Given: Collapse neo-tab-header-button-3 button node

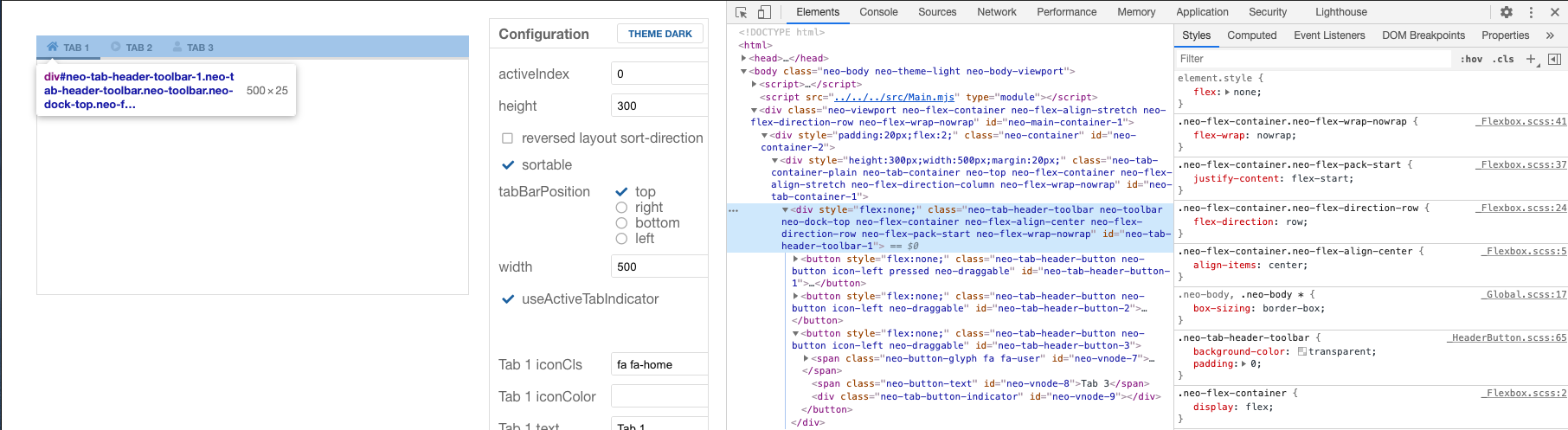Looking at the screenshot, I should point(795,334).
